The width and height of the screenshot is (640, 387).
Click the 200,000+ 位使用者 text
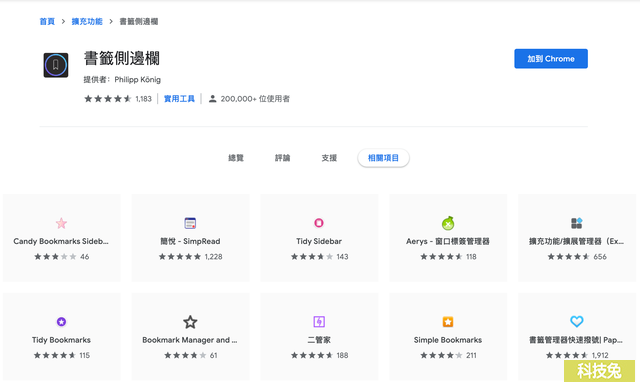(x=255, y=99)
